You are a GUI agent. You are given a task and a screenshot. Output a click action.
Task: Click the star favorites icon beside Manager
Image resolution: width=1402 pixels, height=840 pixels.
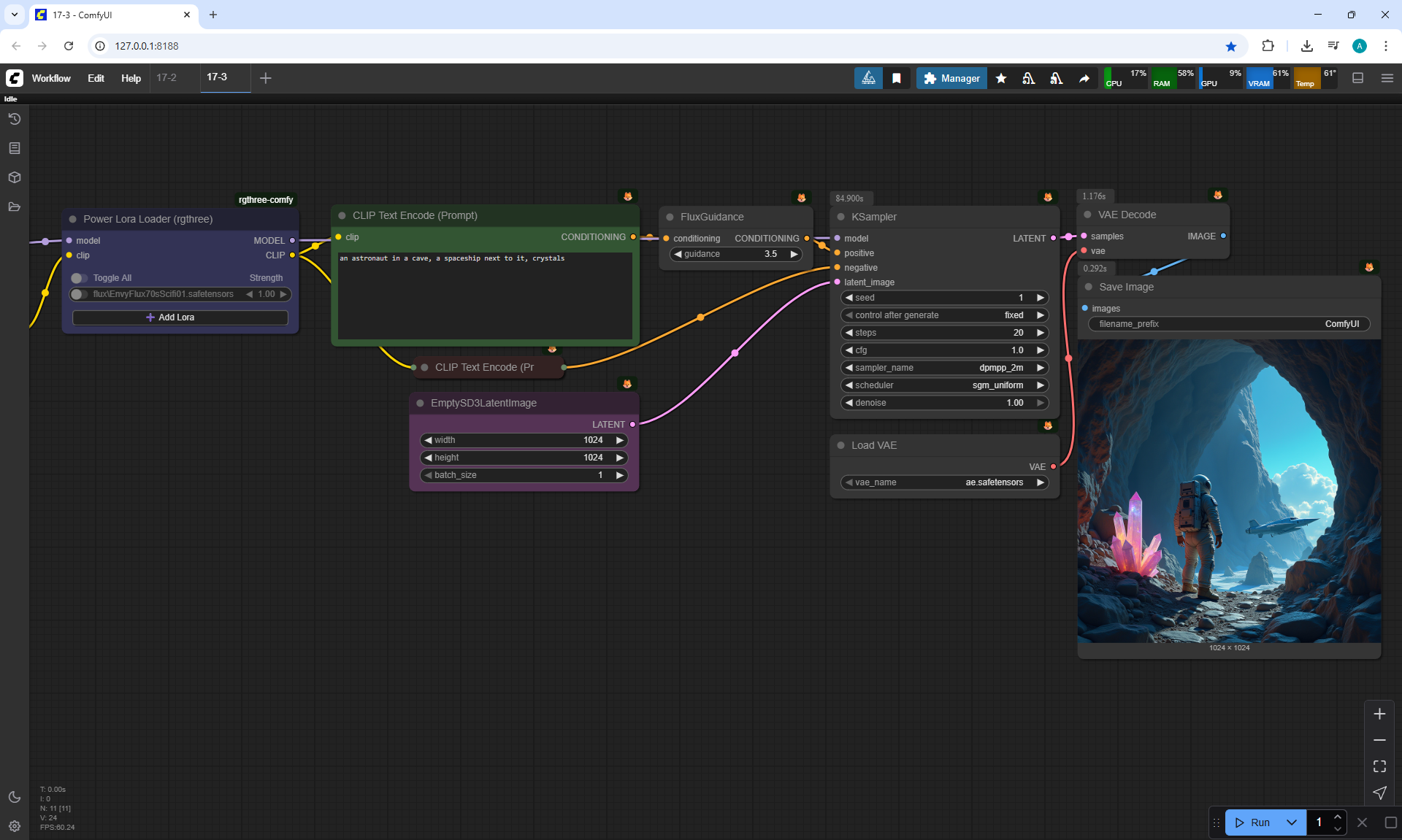[1001, 78]
